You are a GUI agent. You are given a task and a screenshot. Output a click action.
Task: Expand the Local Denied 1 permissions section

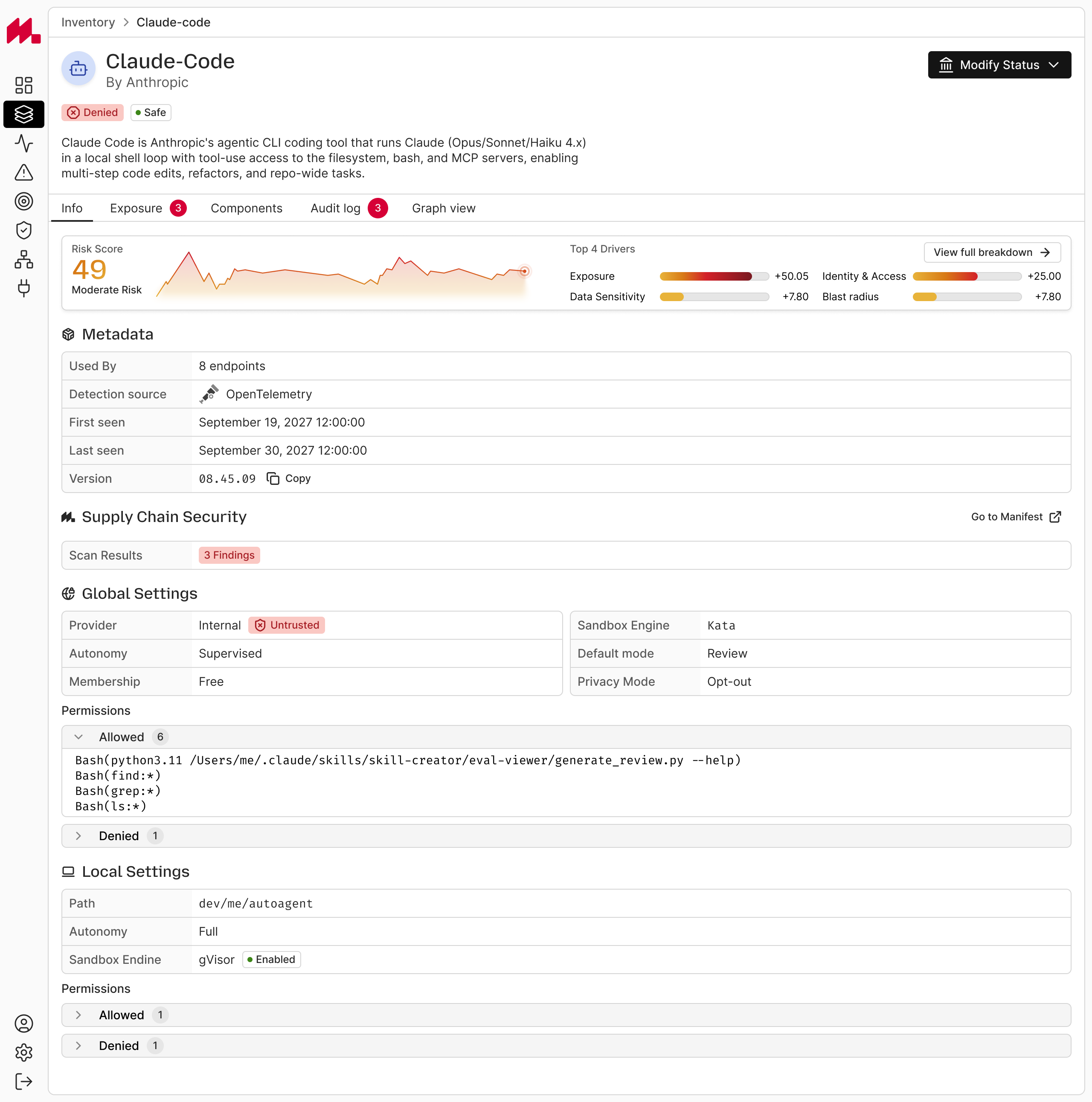566,1046
